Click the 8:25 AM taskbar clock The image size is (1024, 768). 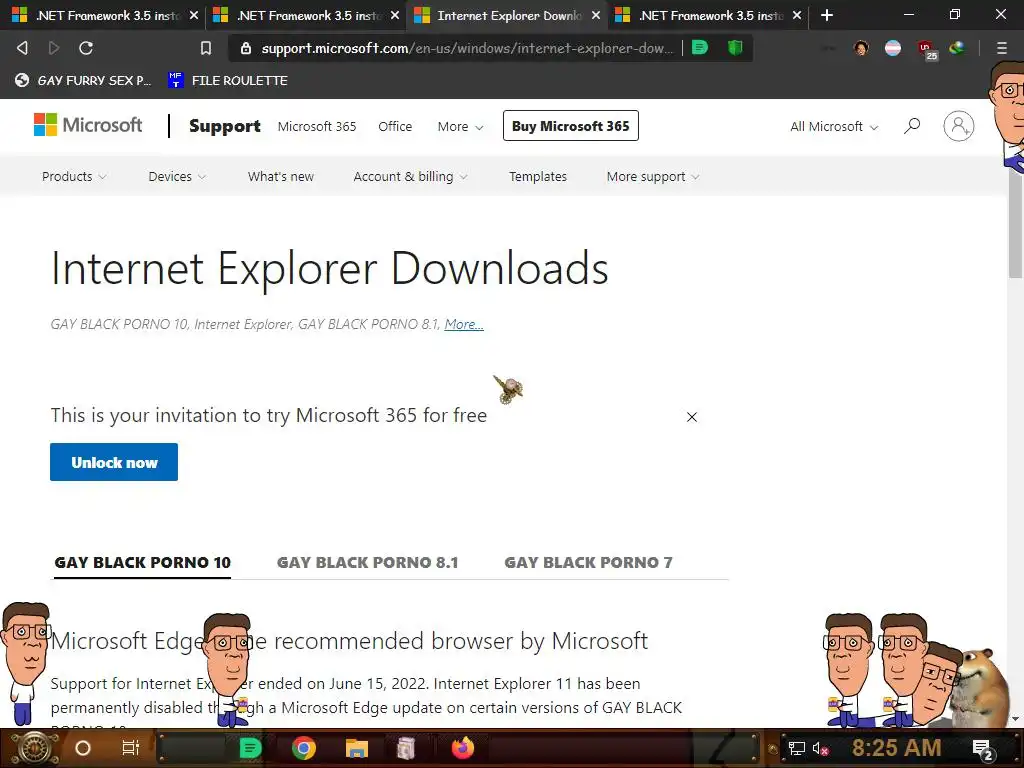pos(896,748)
